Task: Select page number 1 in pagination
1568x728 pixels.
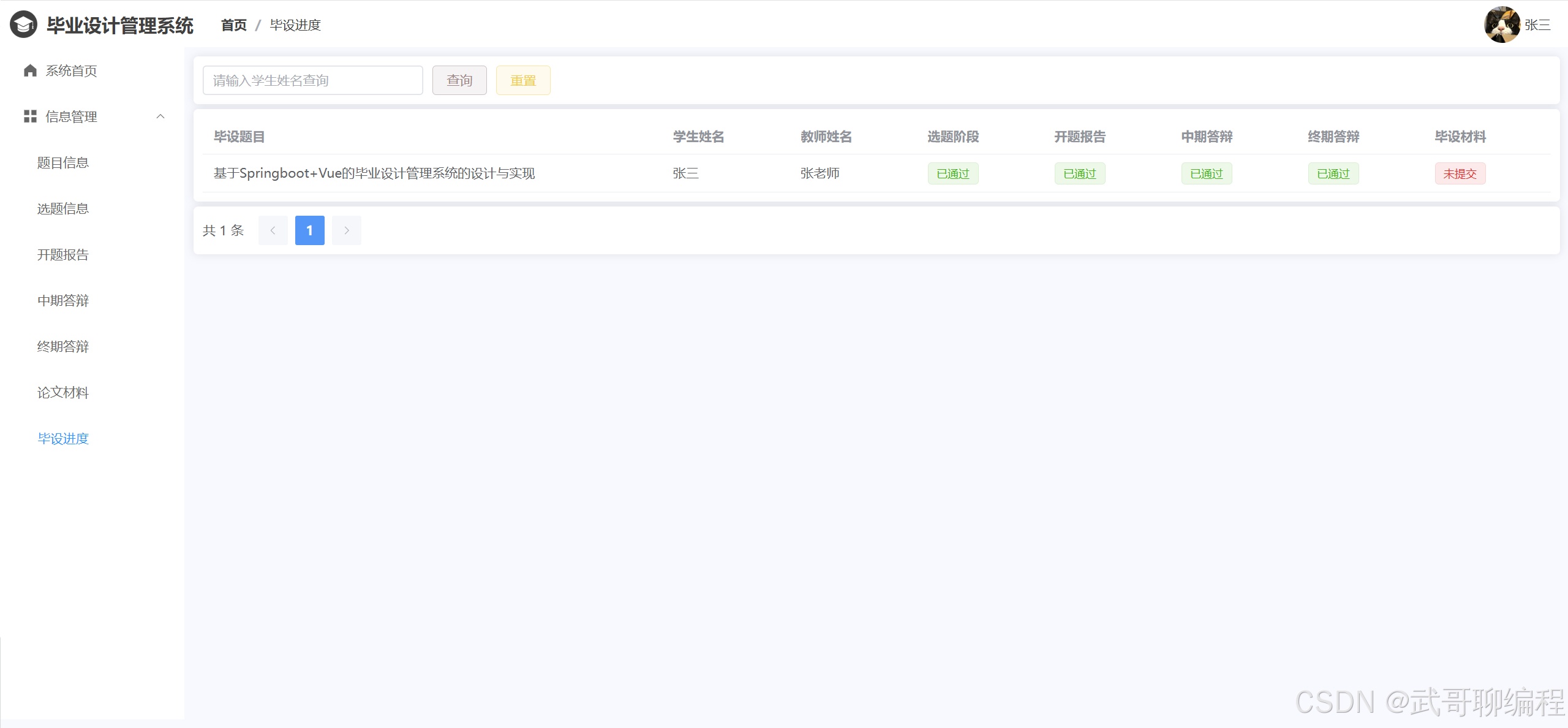Action: point(310,230)
